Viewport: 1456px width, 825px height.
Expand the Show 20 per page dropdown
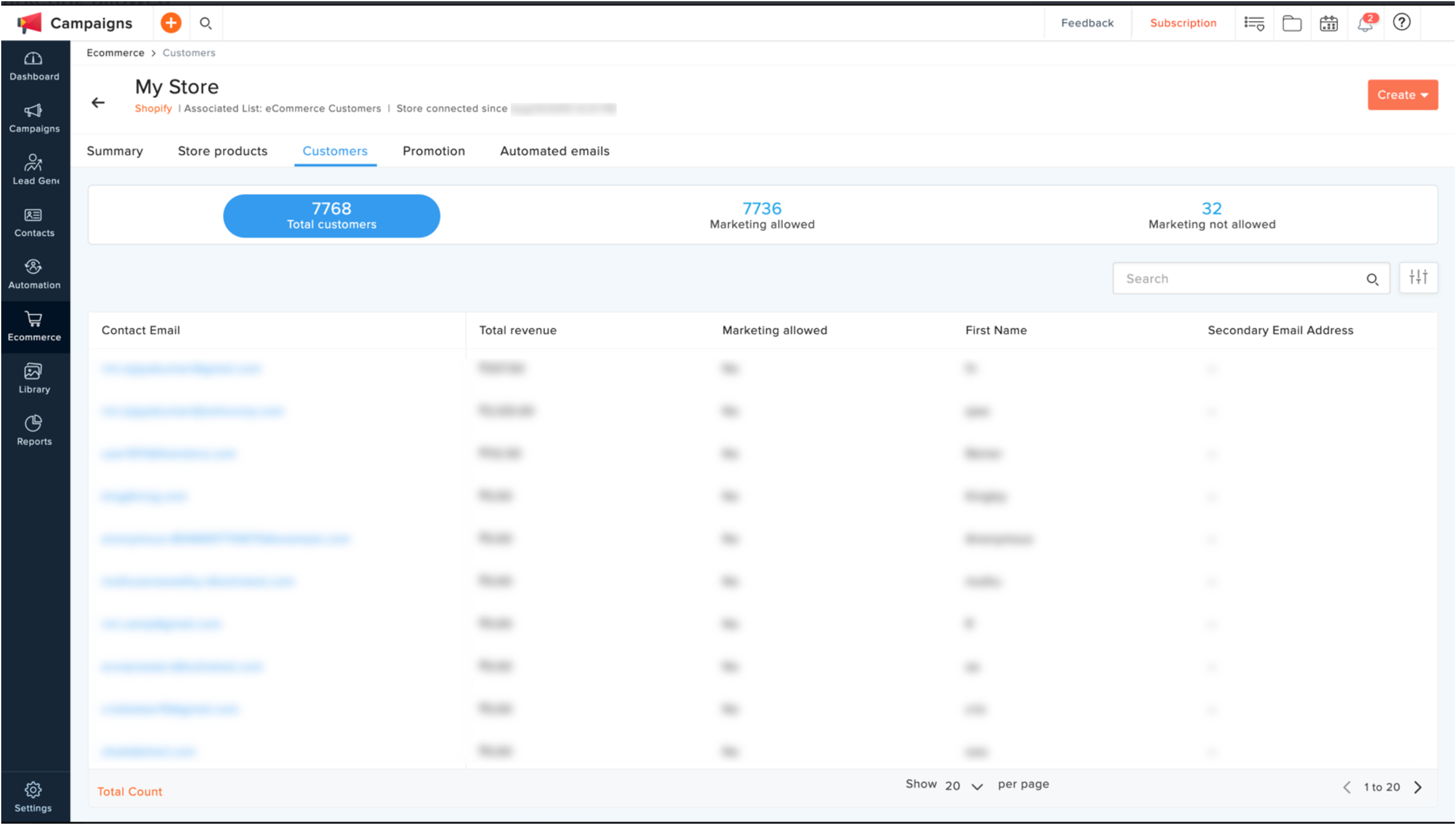(x=964, y=786)
